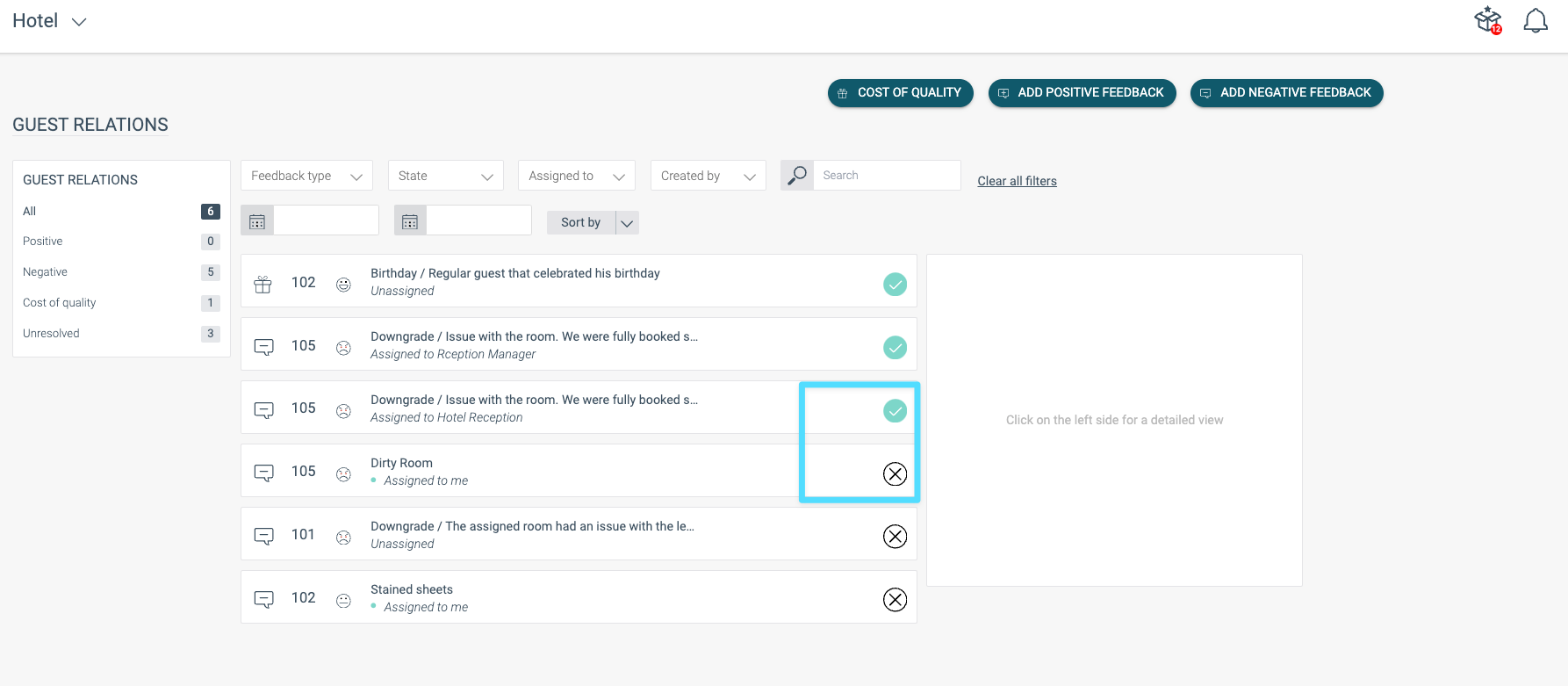Expand the State filter dropdown

point(446,176)
